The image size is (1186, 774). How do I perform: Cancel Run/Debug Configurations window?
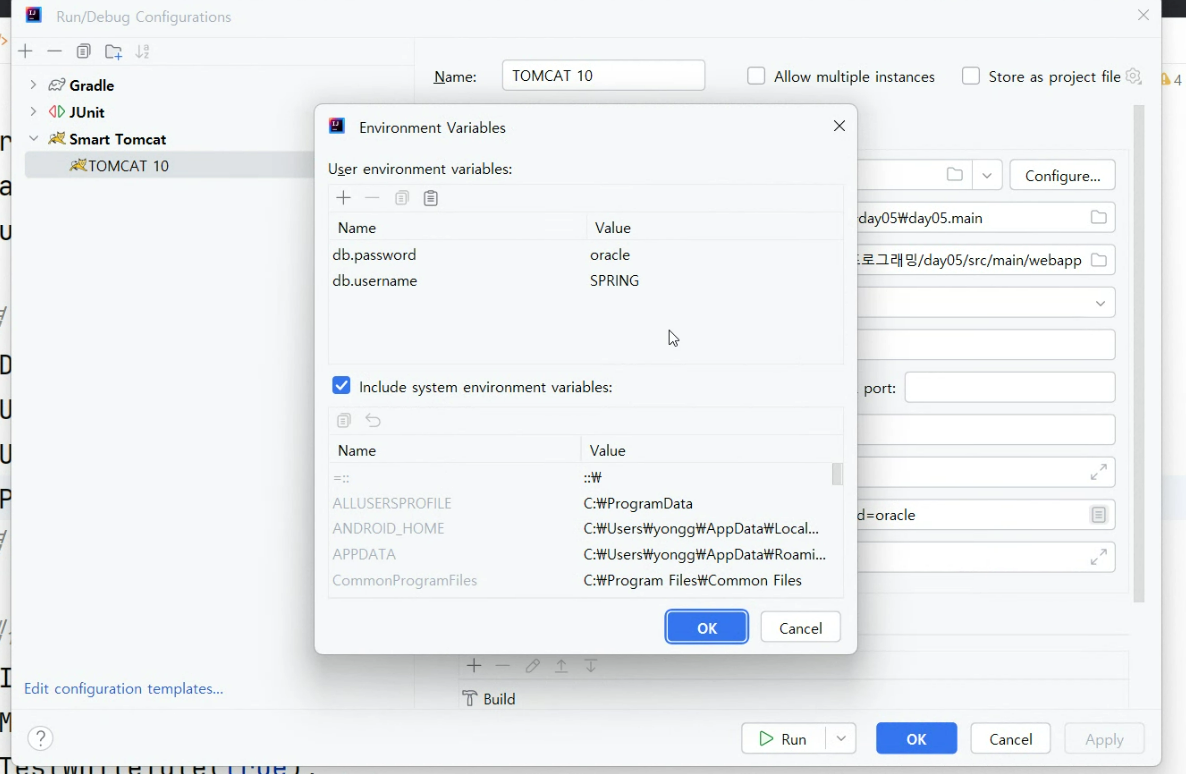tap(1011, 738)
